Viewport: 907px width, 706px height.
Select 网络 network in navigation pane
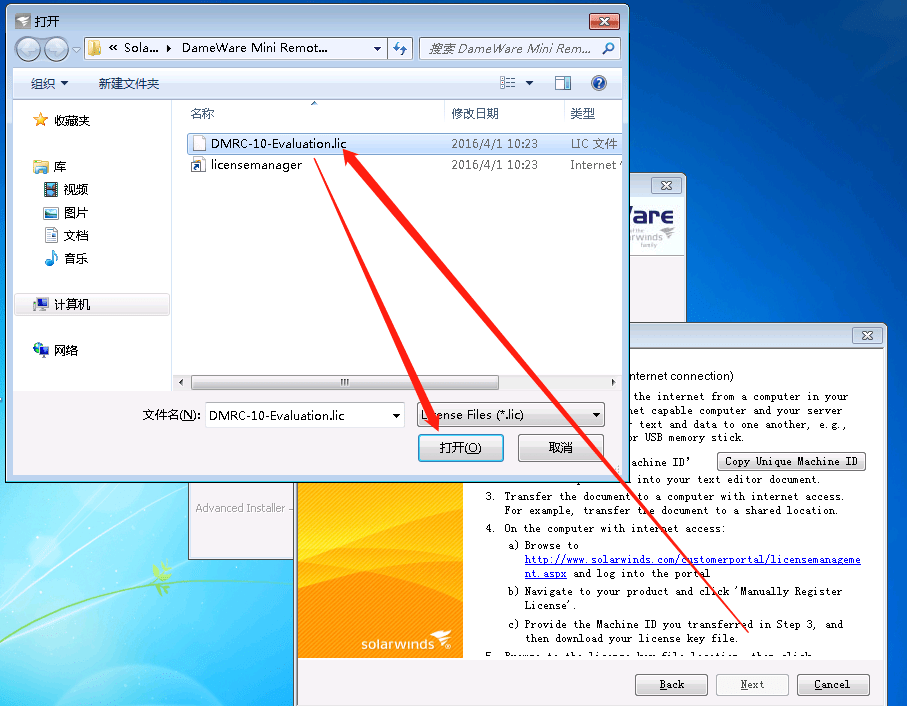click(x=65, y=350)
